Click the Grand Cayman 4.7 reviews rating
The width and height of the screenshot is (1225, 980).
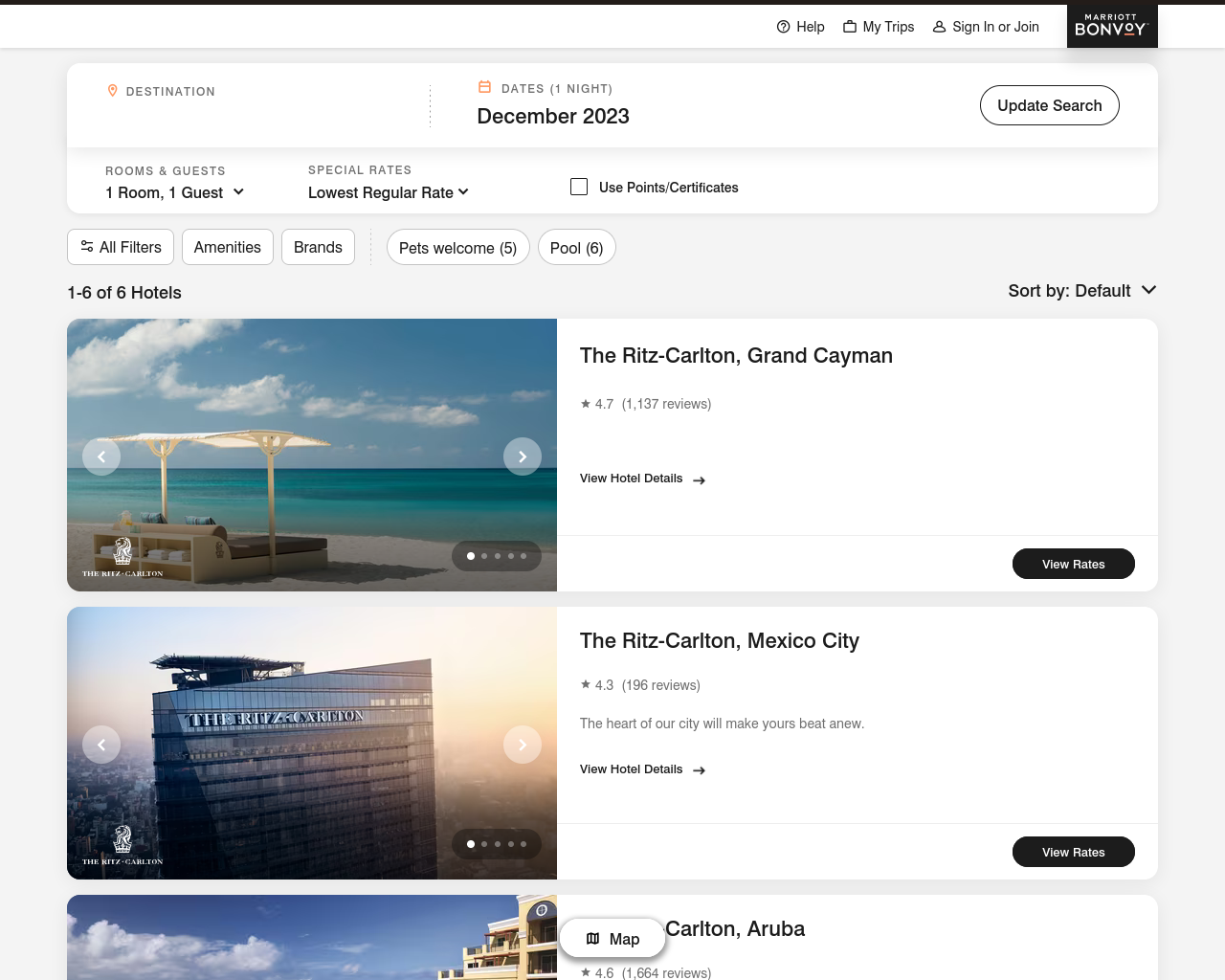click(x=646, y=404)
